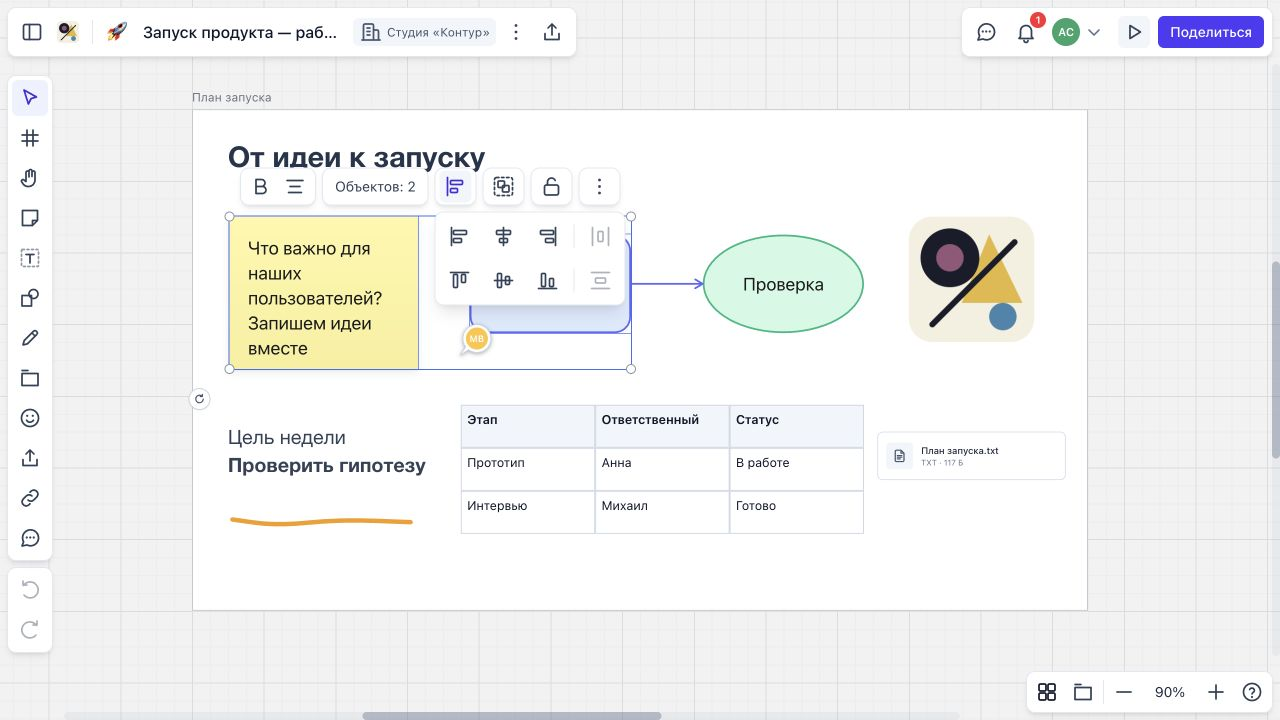Choose the pen drawing tool
The image size is (1280, 720).
[30, 338]
